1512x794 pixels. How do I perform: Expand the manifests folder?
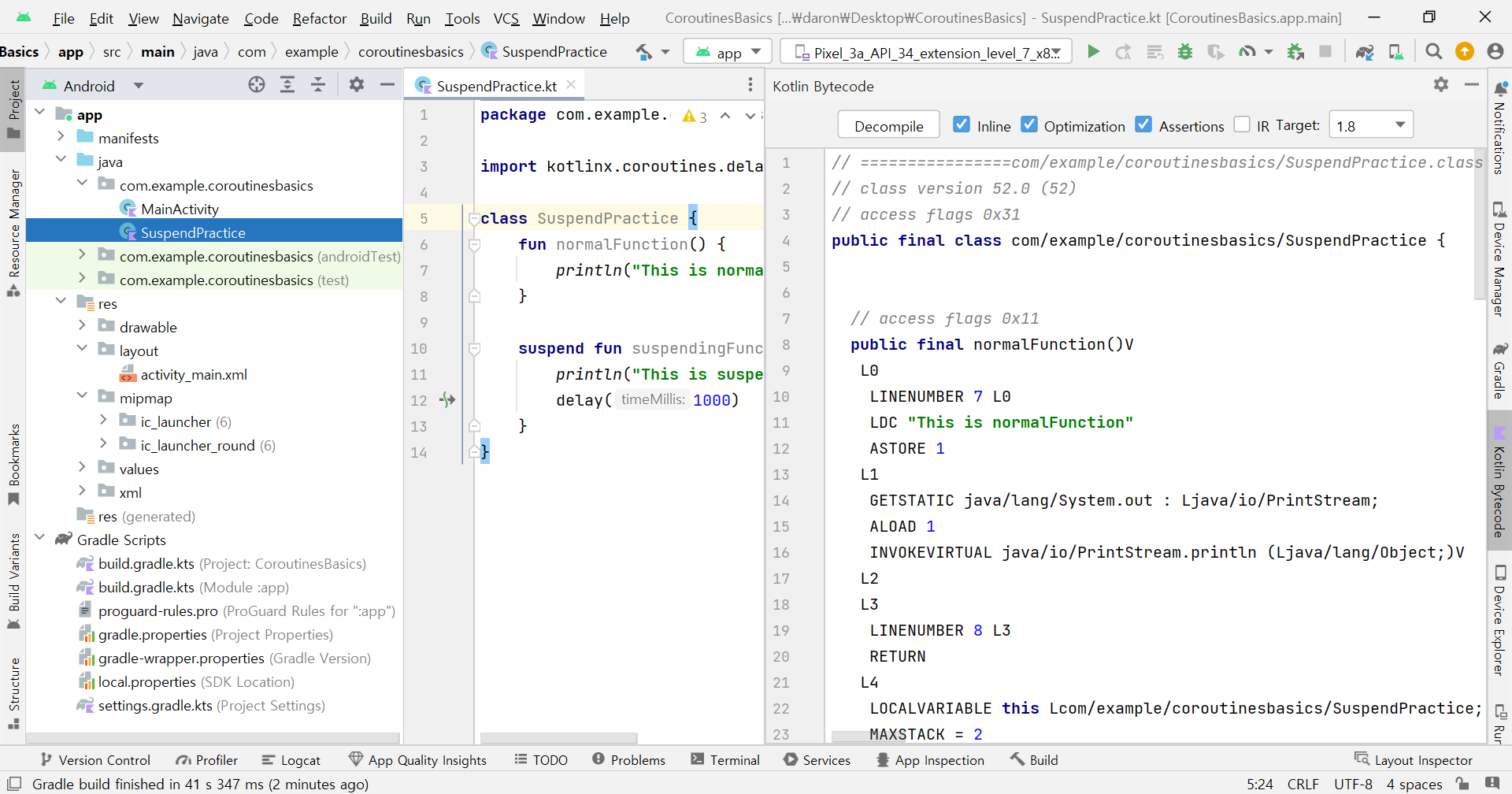pos(61,137)
